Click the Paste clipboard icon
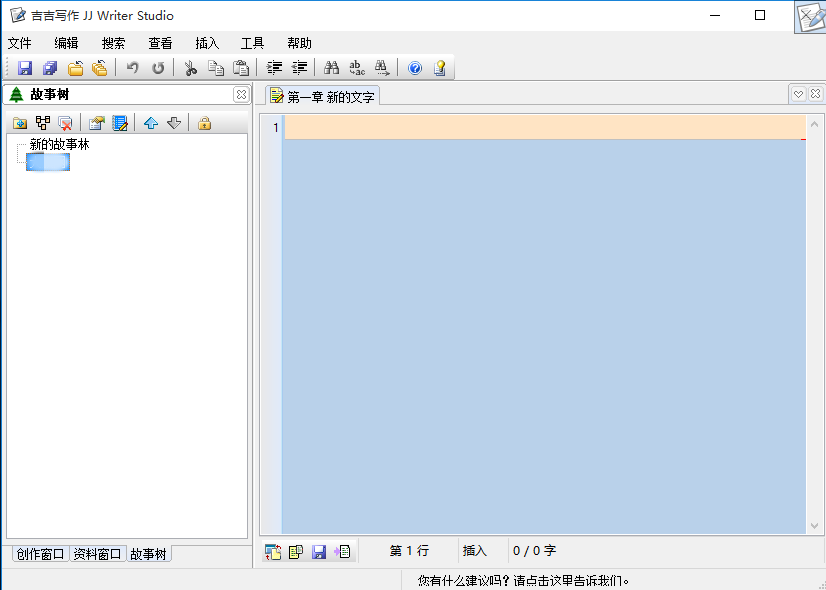The height and width of the screenshot is (590, 826). pos(240,68)
